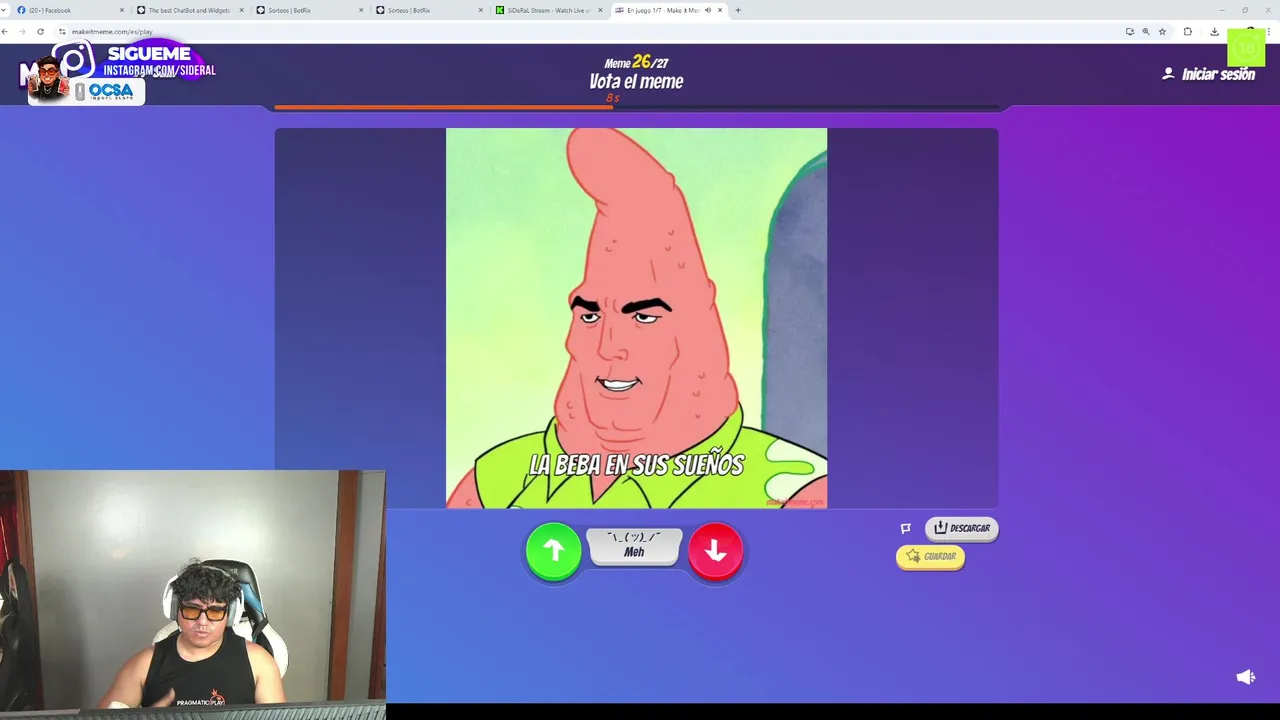
Task: Switch to the SiDeRaL Stream tab
Action: click(x=548, y=10)
